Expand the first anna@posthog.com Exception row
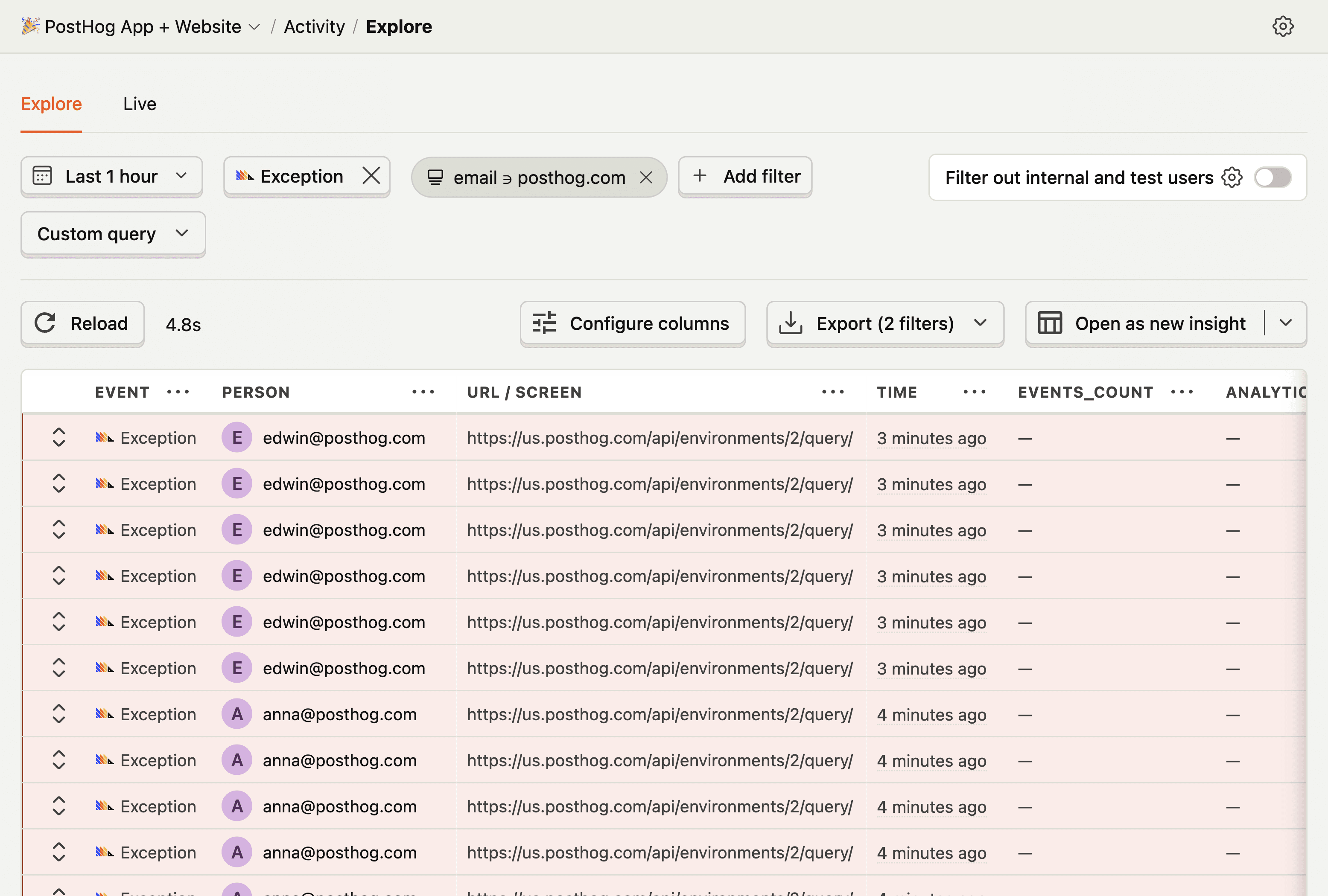1328x896 pixels. pos(59,714)
